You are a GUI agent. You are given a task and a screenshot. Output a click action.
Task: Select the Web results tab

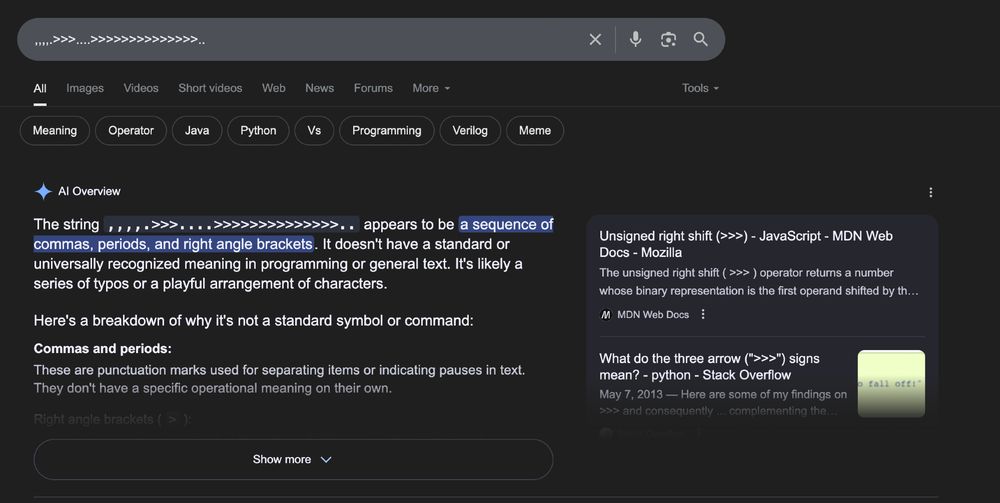pos(274,88)
